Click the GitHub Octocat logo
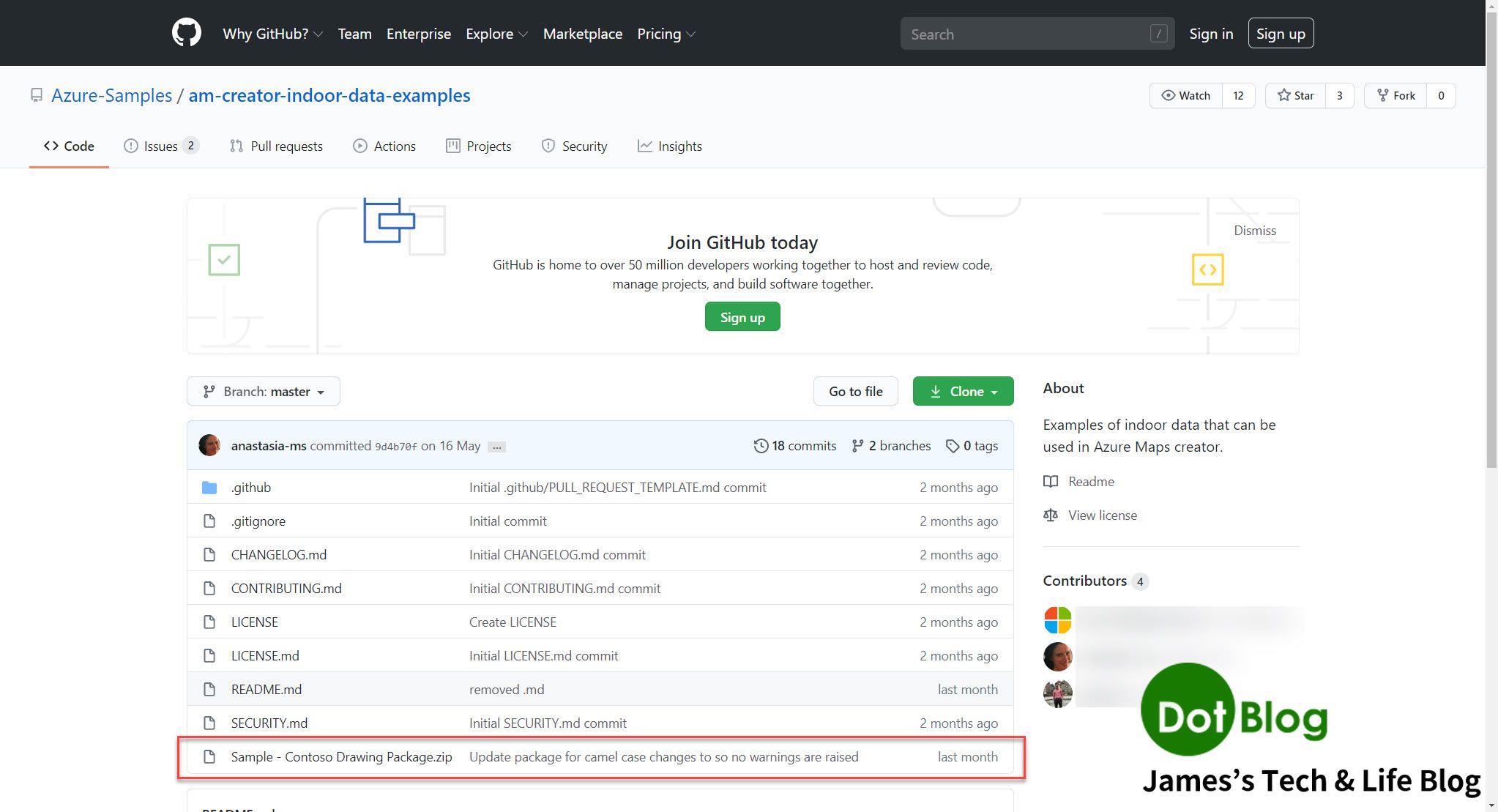This screenshot has height=812, width=1498. [186, 34]
